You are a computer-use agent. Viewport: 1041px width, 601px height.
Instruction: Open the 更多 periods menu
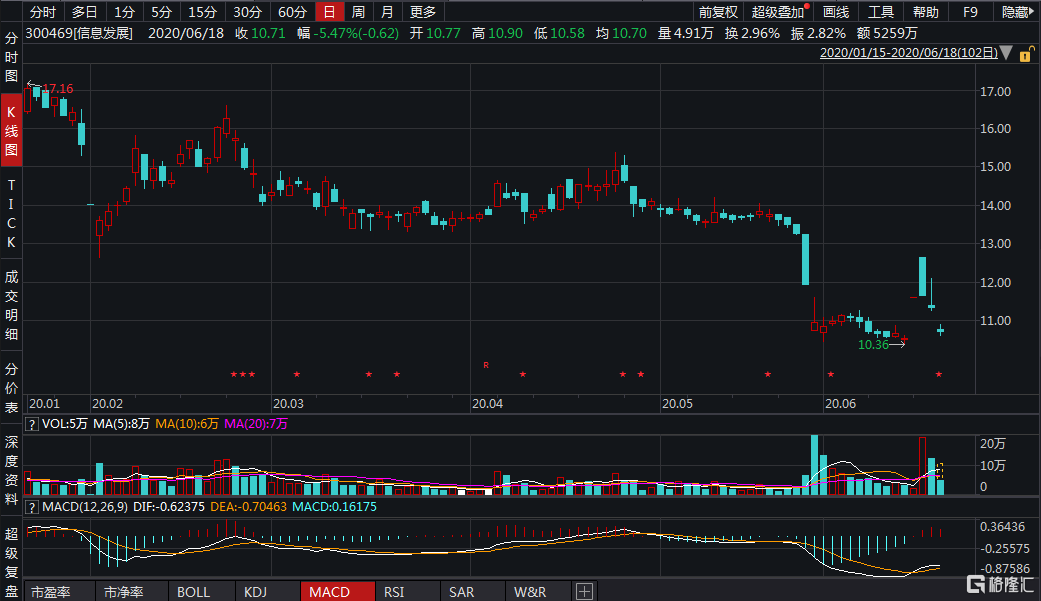click(423, 12)
